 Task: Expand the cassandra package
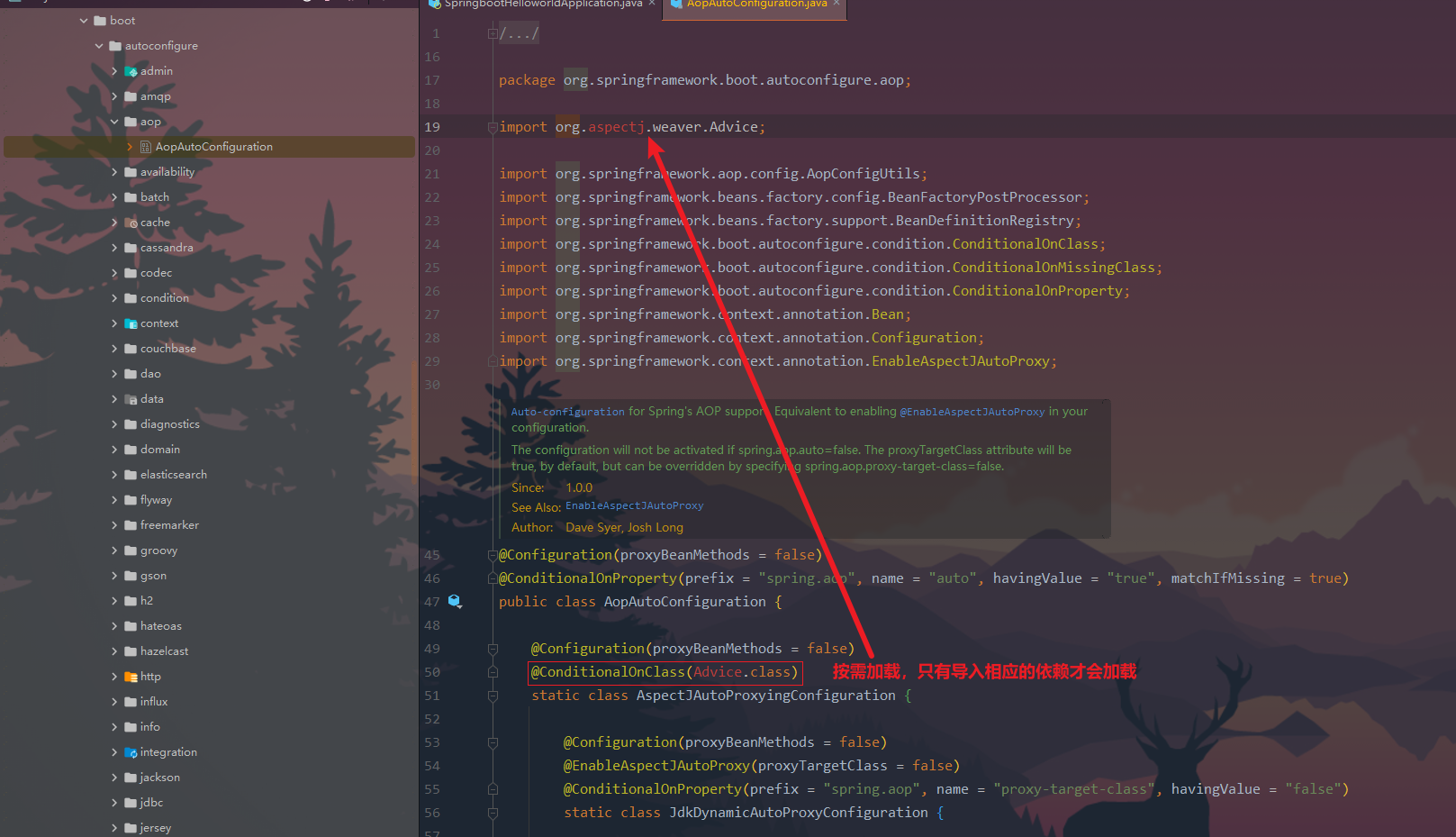[x=114, y=248]
